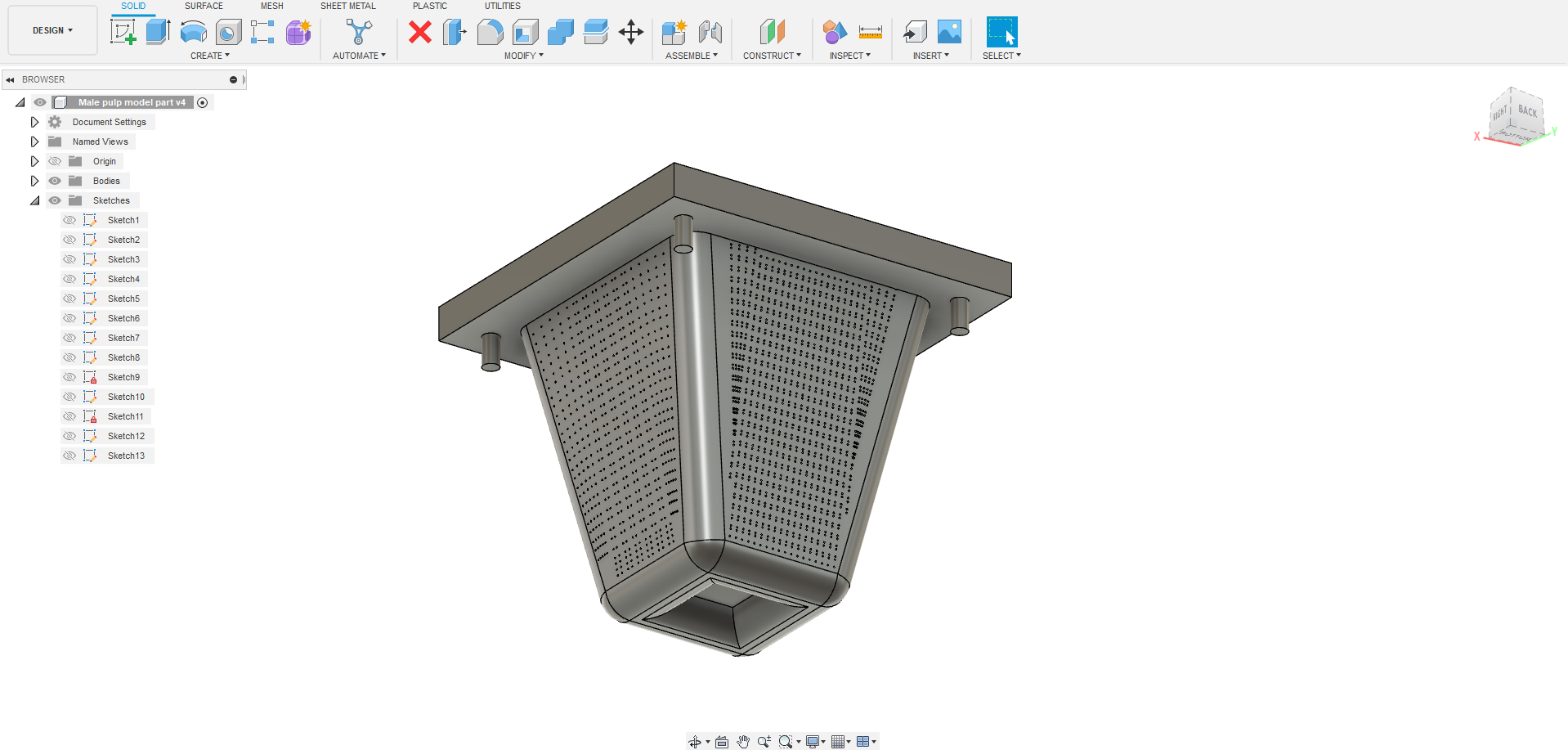Activate the root component radio button
Screen dimensions: 1568x750
203,102
